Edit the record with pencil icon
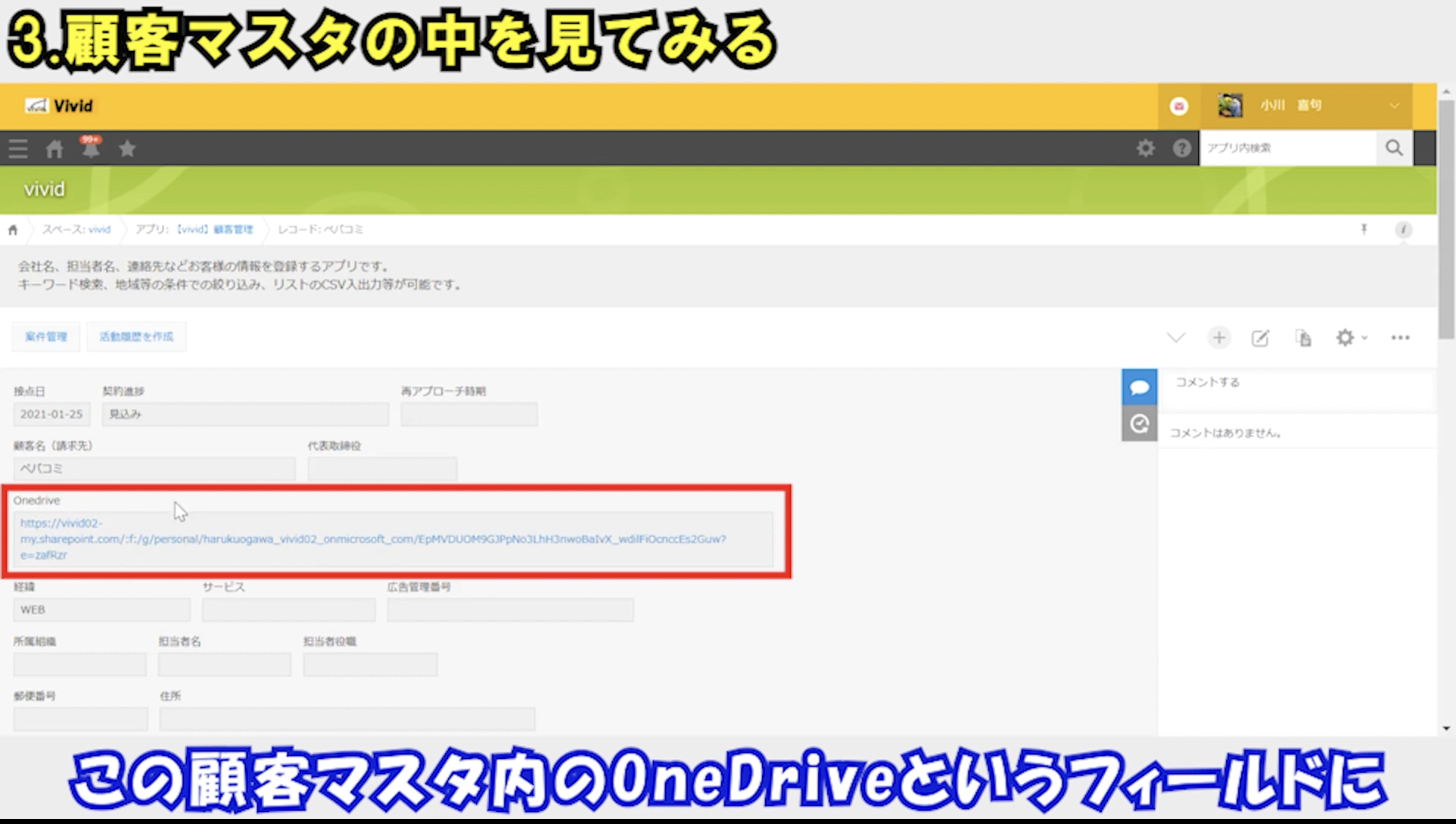Image resolution: width=1456 pixels, height=824 pixels. click(1260, 338)
